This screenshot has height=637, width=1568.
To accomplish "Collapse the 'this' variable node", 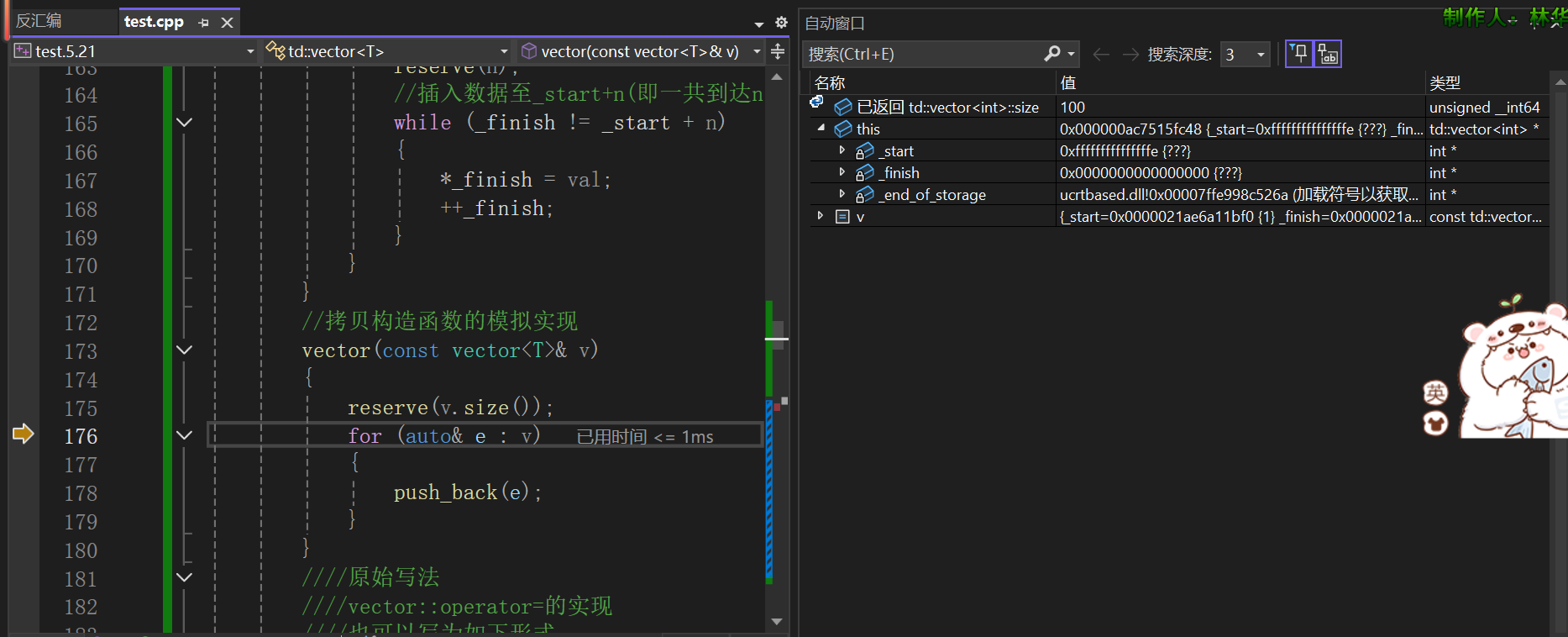I will coord(821,129).
